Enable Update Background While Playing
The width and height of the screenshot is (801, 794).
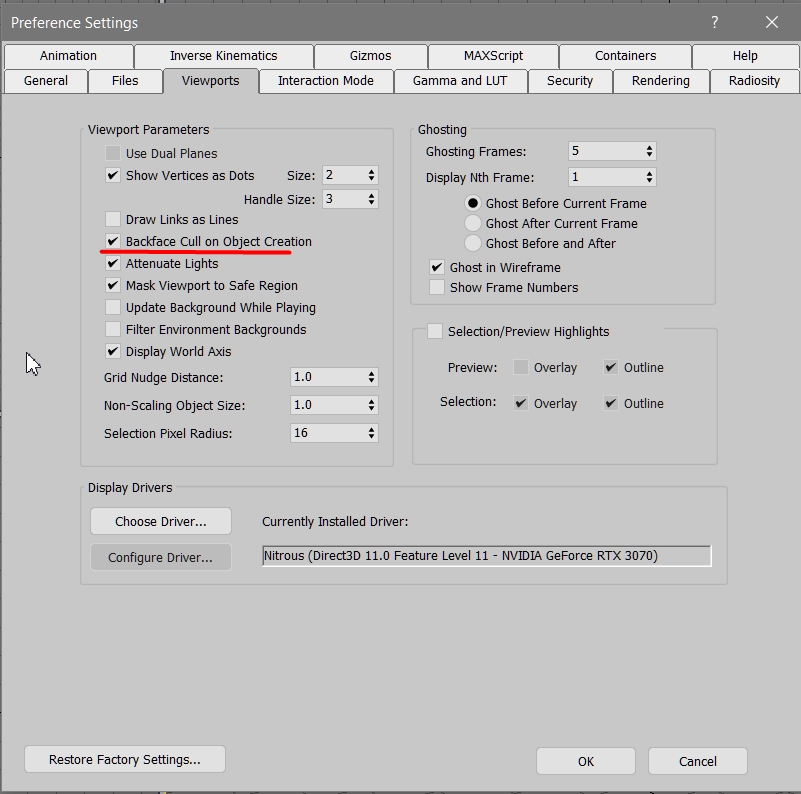112,307
